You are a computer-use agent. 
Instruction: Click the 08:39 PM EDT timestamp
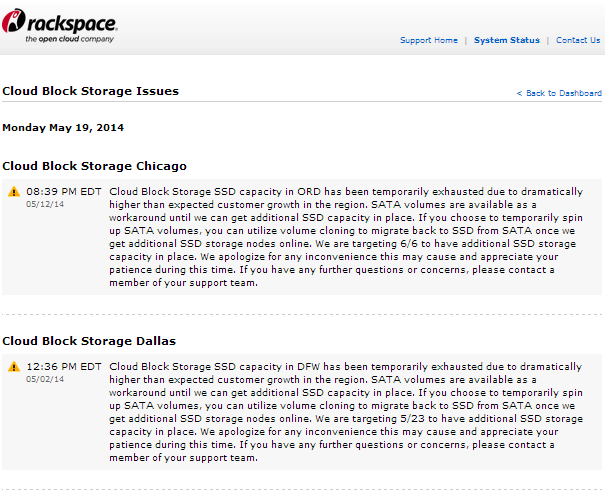click(x=63, y=190)
